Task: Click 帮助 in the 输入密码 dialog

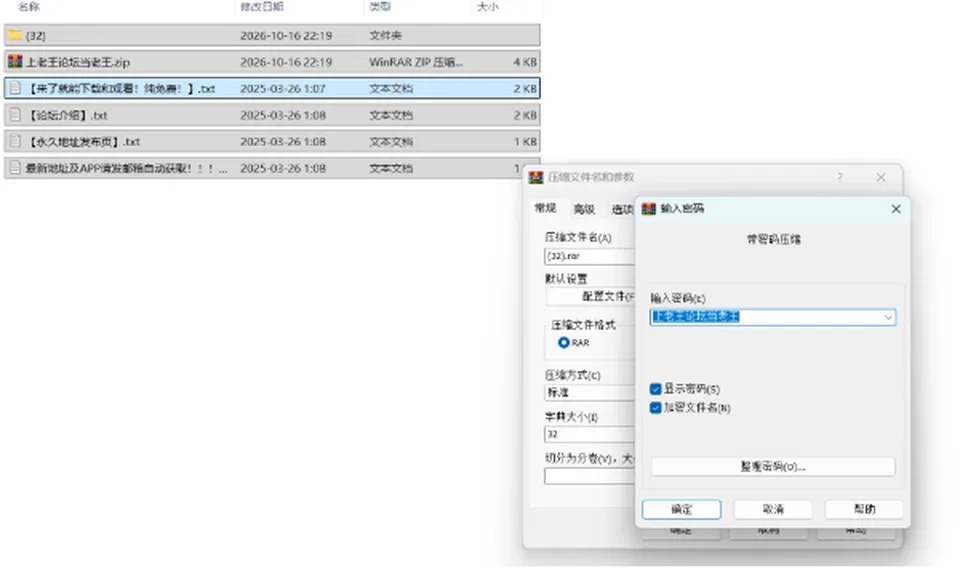Action: coord(864,509)
